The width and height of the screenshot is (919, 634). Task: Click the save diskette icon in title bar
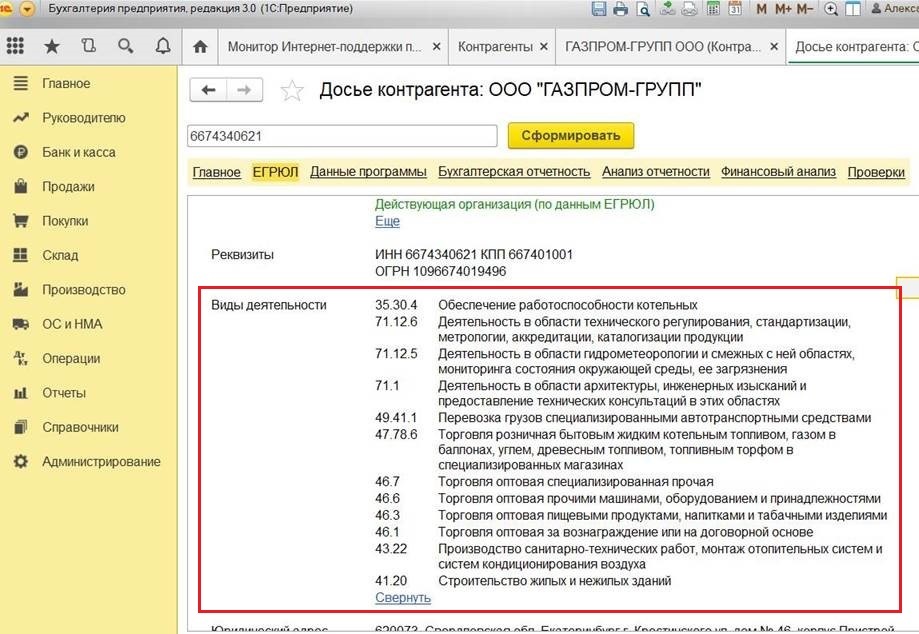coord(598,9)
